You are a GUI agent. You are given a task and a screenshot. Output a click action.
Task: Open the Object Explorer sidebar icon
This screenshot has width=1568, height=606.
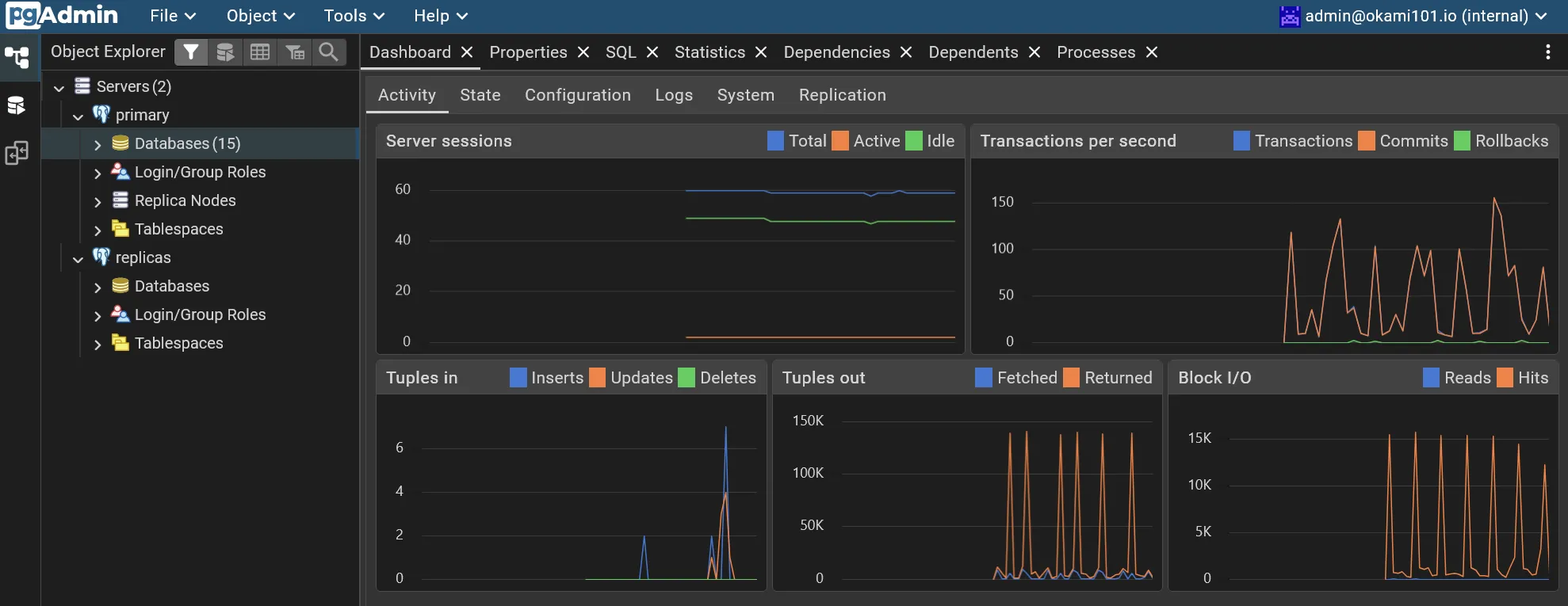(x=17, y=57)
